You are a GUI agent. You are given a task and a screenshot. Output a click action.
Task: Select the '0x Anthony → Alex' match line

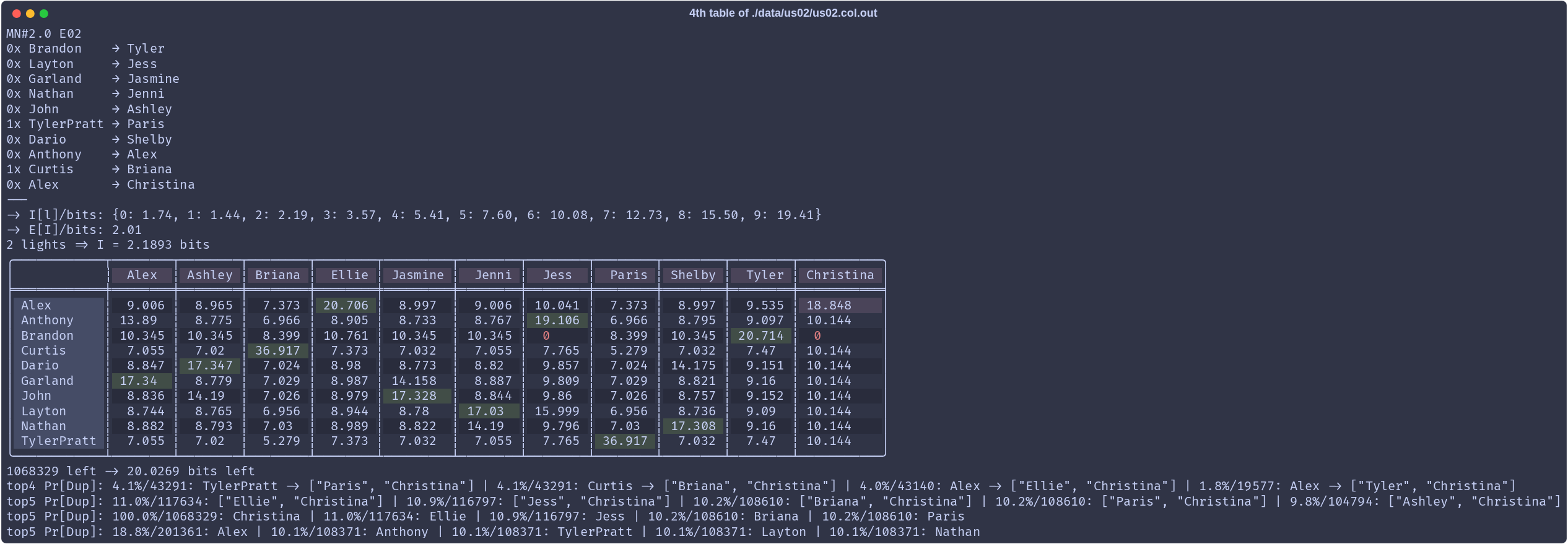coord(82,154)
